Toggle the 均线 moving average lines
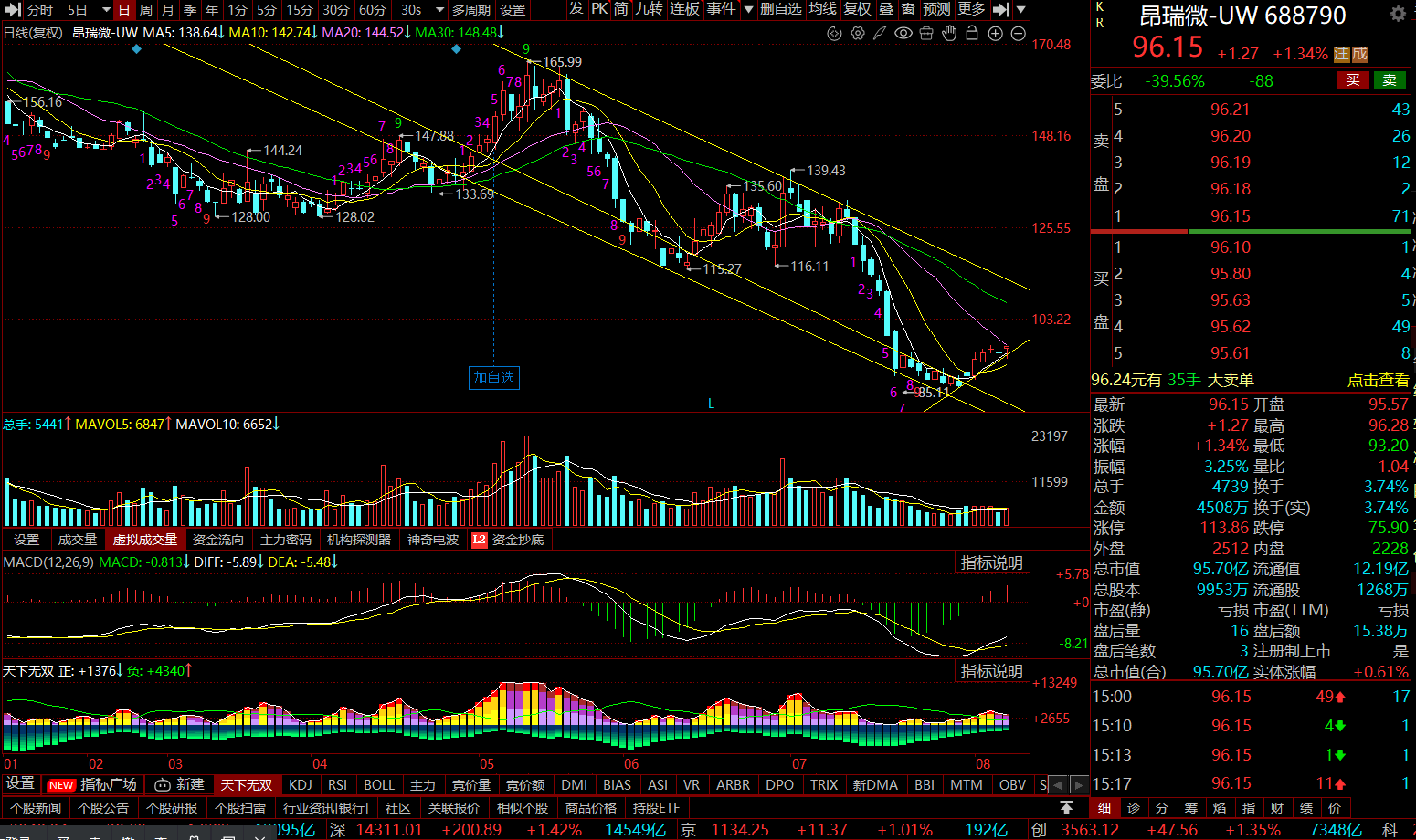The height and width of the screenshot is (840, 1416). pyautogui.click(x=822, y=9)
